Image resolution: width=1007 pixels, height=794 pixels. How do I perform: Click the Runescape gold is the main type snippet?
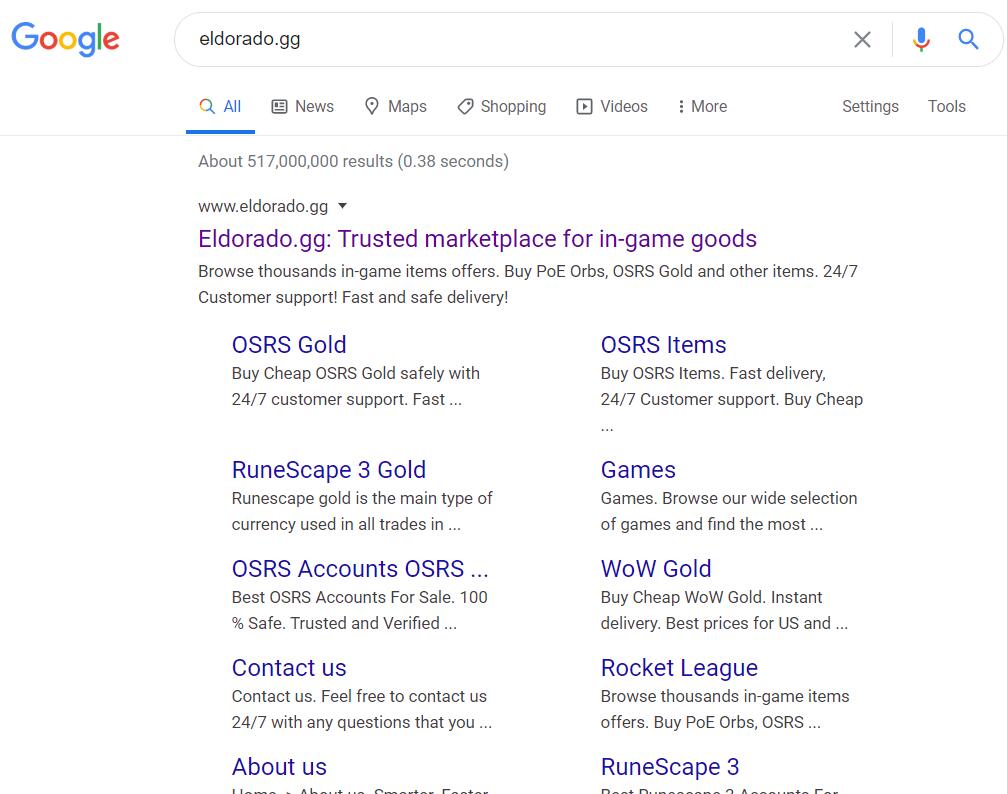pos(362,511)
